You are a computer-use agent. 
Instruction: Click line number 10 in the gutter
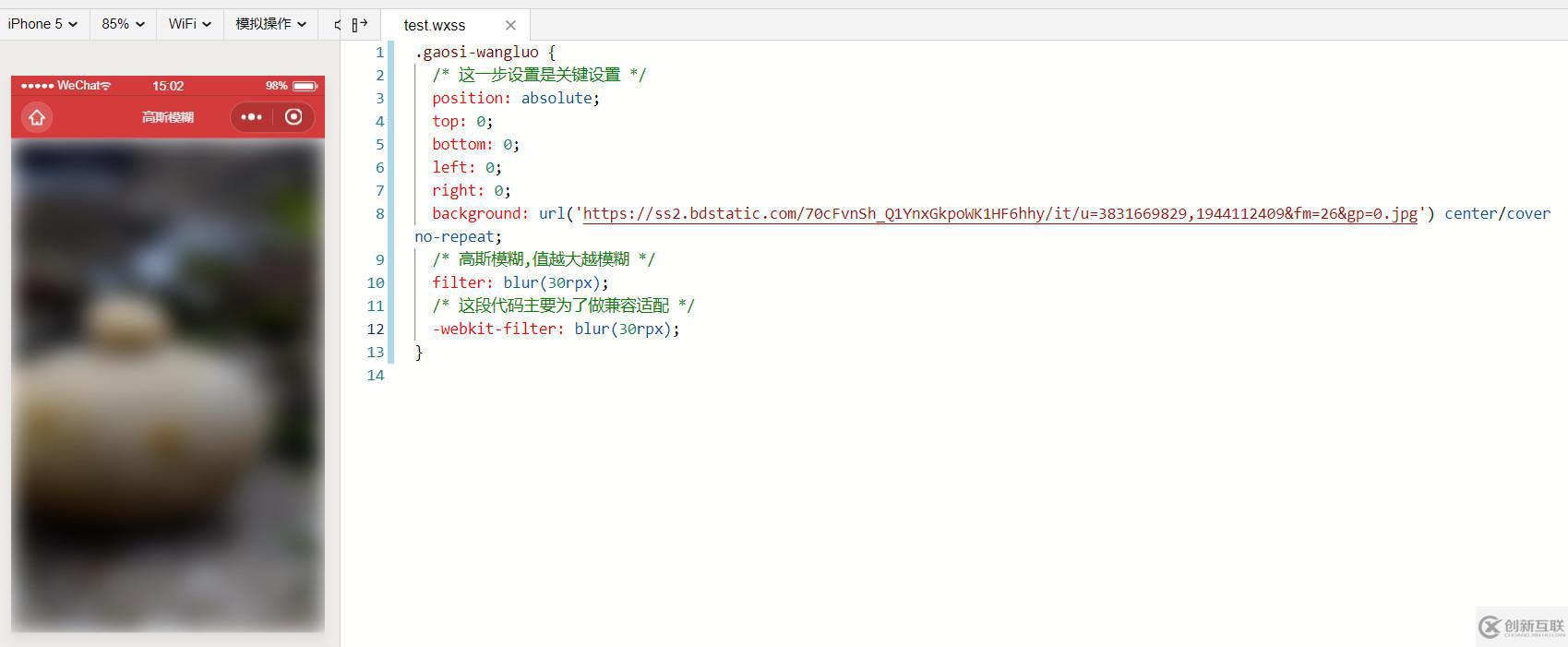click(375, 282)
